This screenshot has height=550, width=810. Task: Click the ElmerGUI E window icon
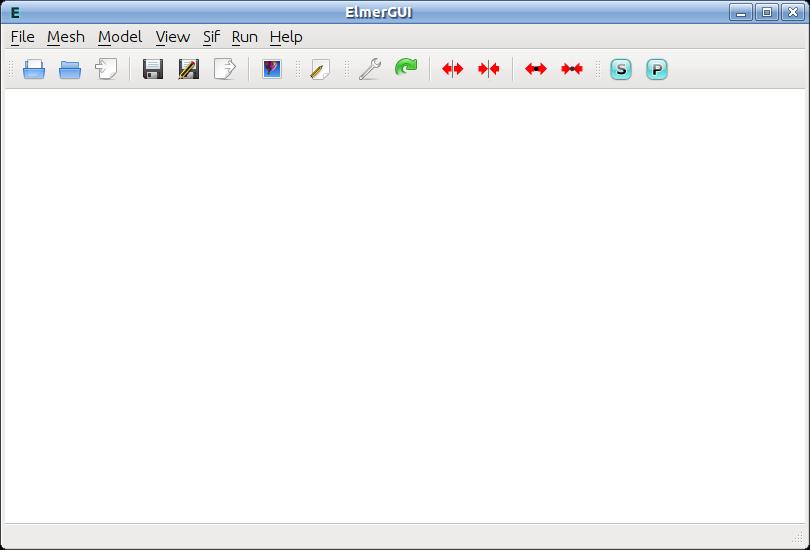[15, 13]
